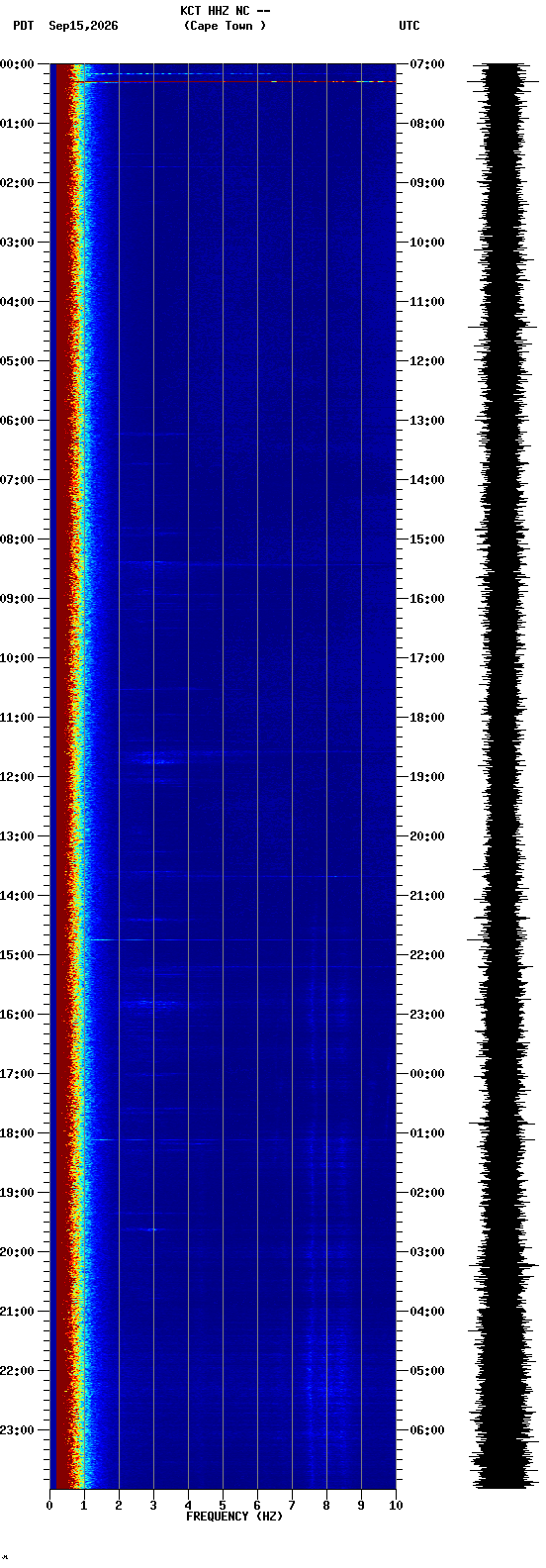The image size is (546, 1568).
Task: Click the UTC time label '07:00'
Action: pos(427,64)
